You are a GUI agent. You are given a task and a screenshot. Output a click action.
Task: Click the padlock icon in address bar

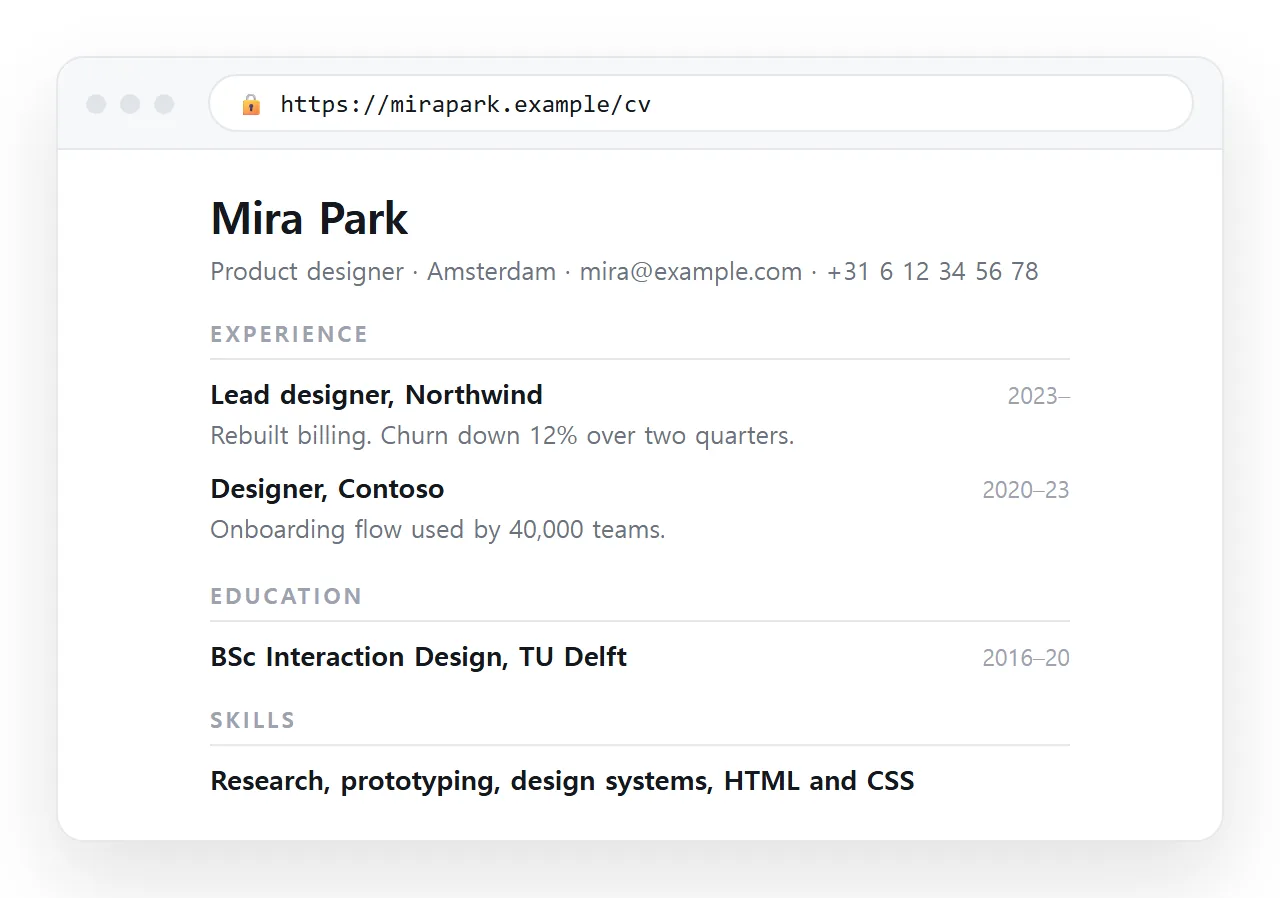click(251, 104)
